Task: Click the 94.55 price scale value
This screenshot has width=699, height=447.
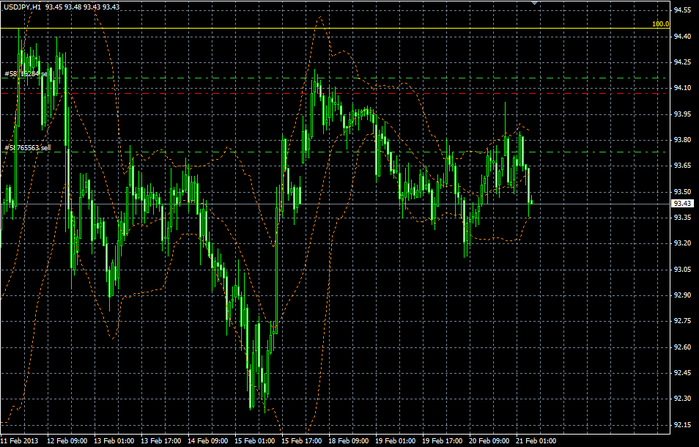Action: [683, 10]
